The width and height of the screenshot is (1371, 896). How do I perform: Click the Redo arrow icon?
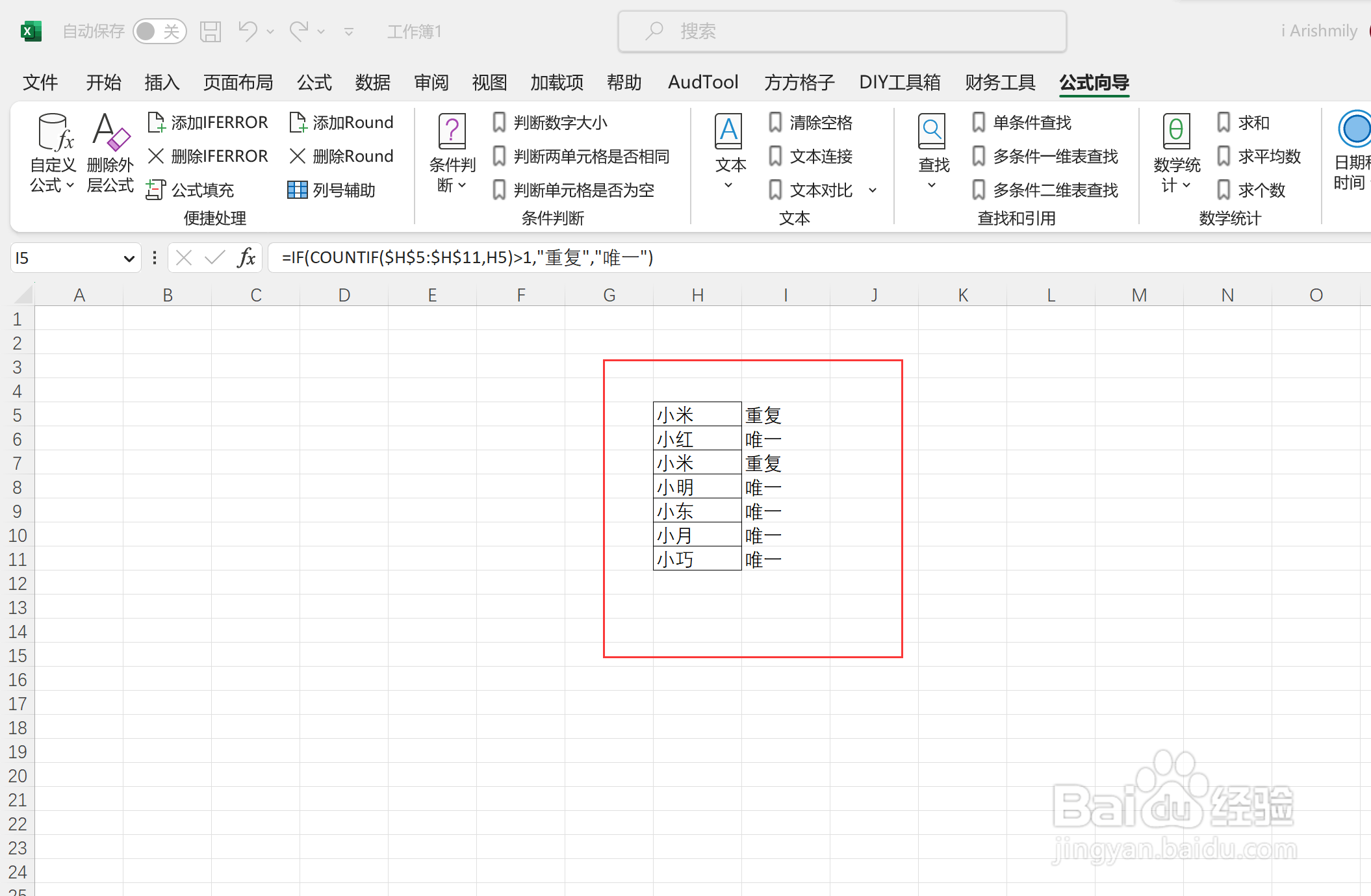pos(299,31)
